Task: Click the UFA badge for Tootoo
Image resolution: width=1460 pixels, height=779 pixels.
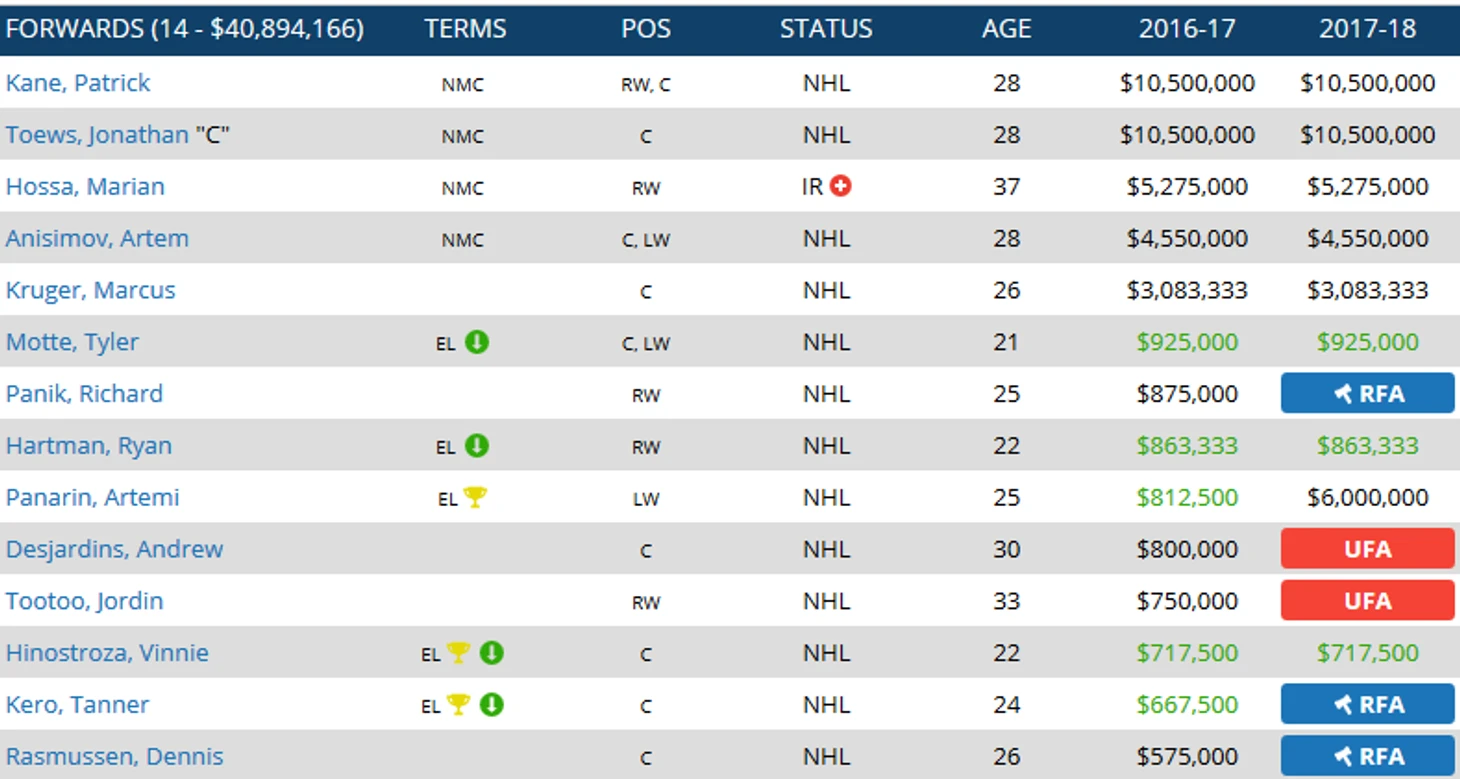Action: pyautogui.click(x=1367, y=601)
